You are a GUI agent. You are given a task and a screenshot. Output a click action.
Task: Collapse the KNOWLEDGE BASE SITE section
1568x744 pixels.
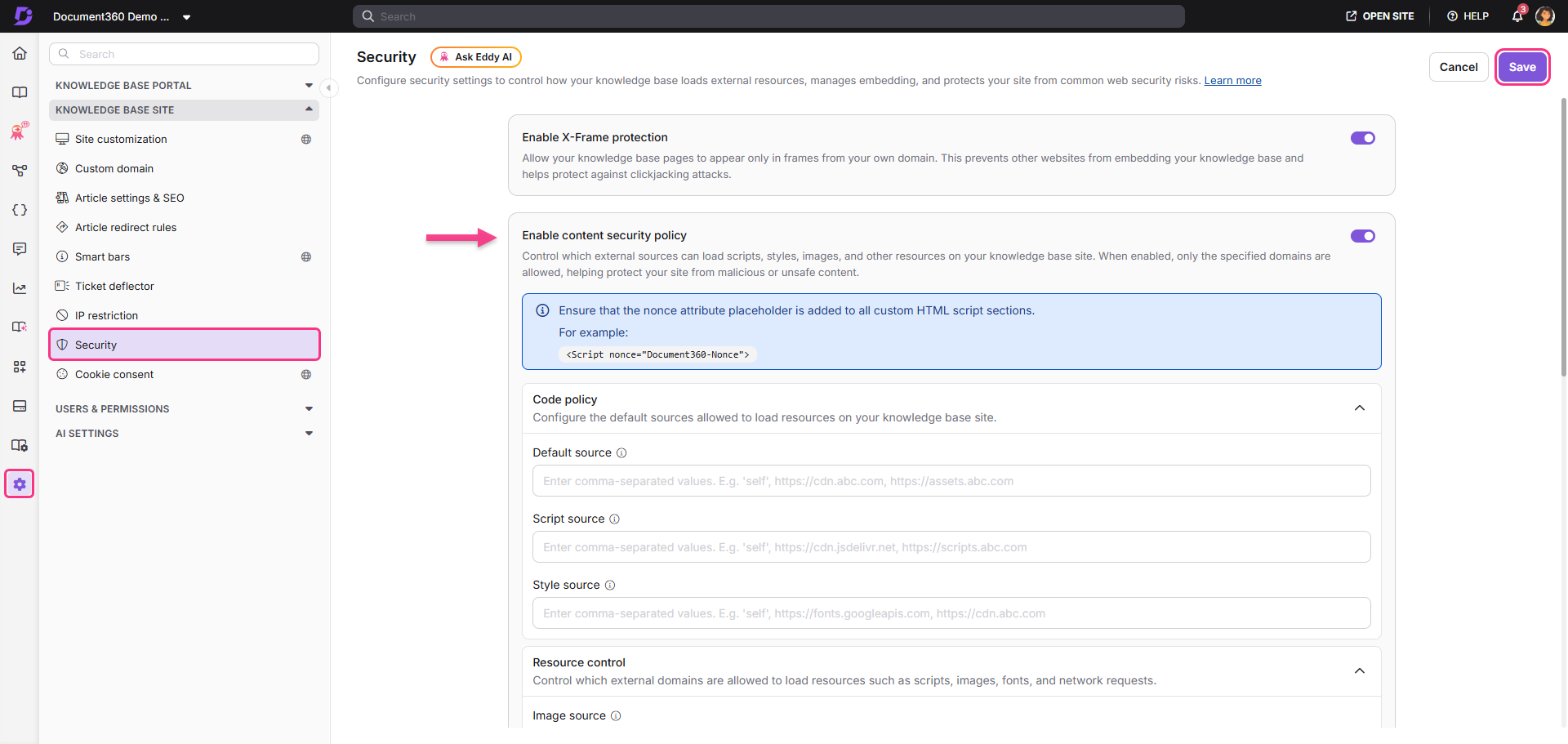click(x=309, y=109)
